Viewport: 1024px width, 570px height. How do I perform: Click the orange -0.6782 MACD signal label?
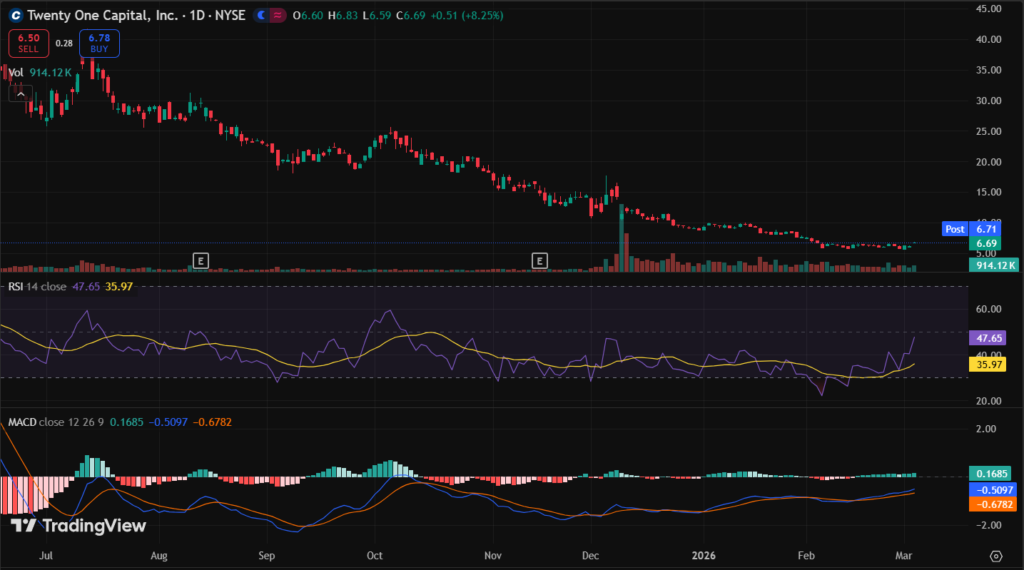pos(992,505)
